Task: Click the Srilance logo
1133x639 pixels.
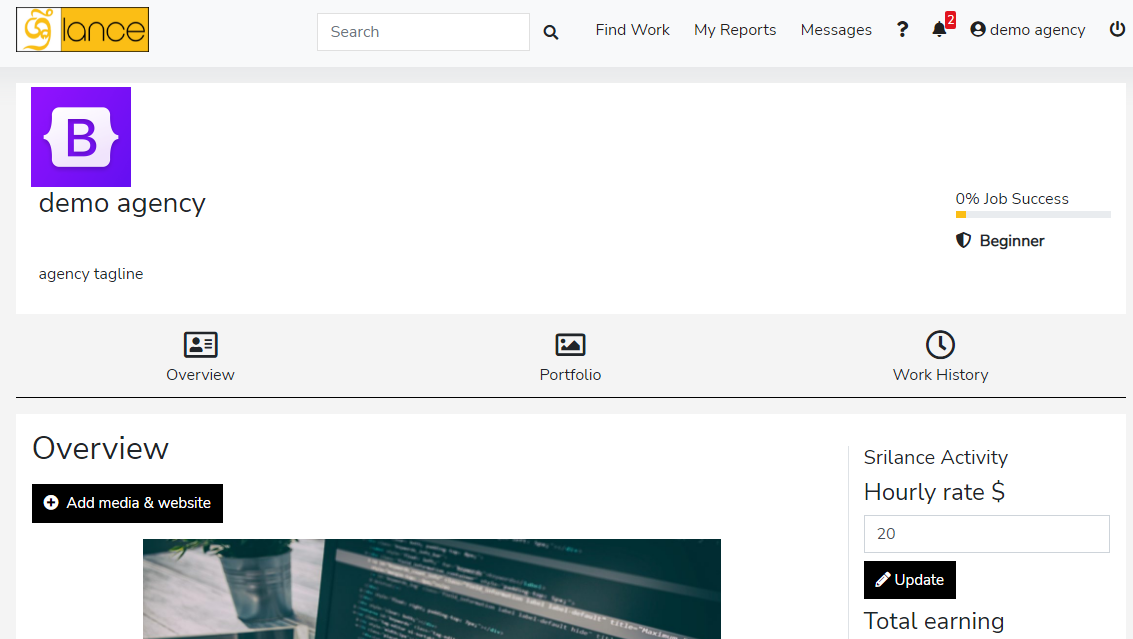Action: click(82, 30)
